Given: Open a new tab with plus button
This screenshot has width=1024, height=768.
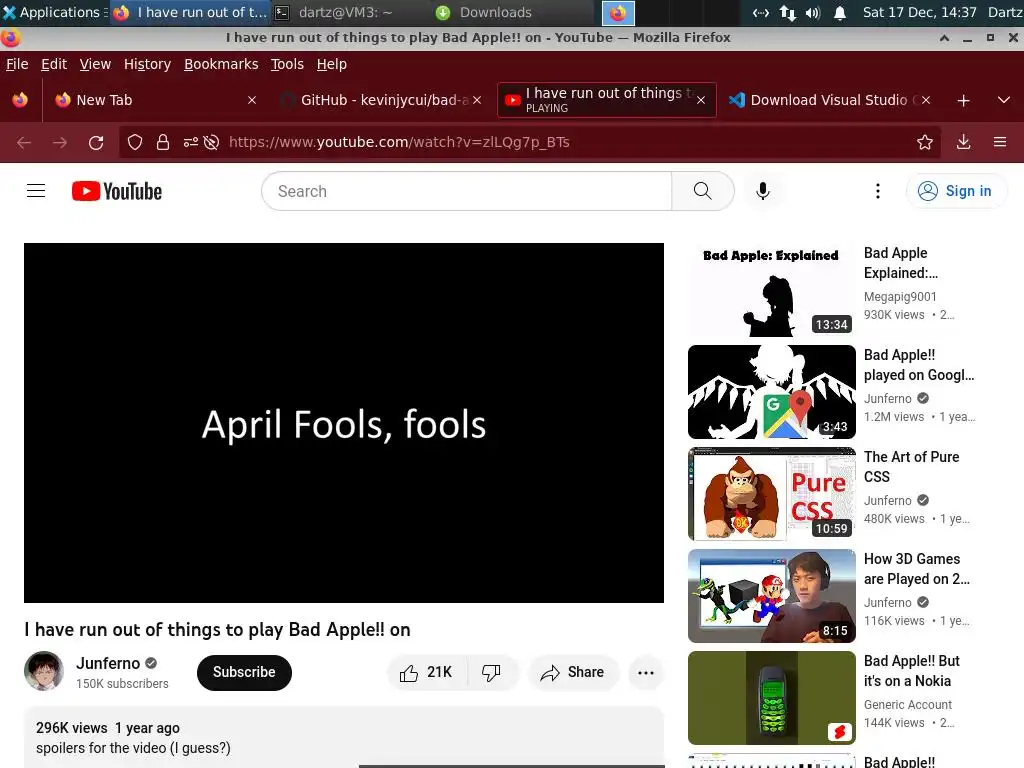Looking at the screenshot, I should click(x=963, y=101).
